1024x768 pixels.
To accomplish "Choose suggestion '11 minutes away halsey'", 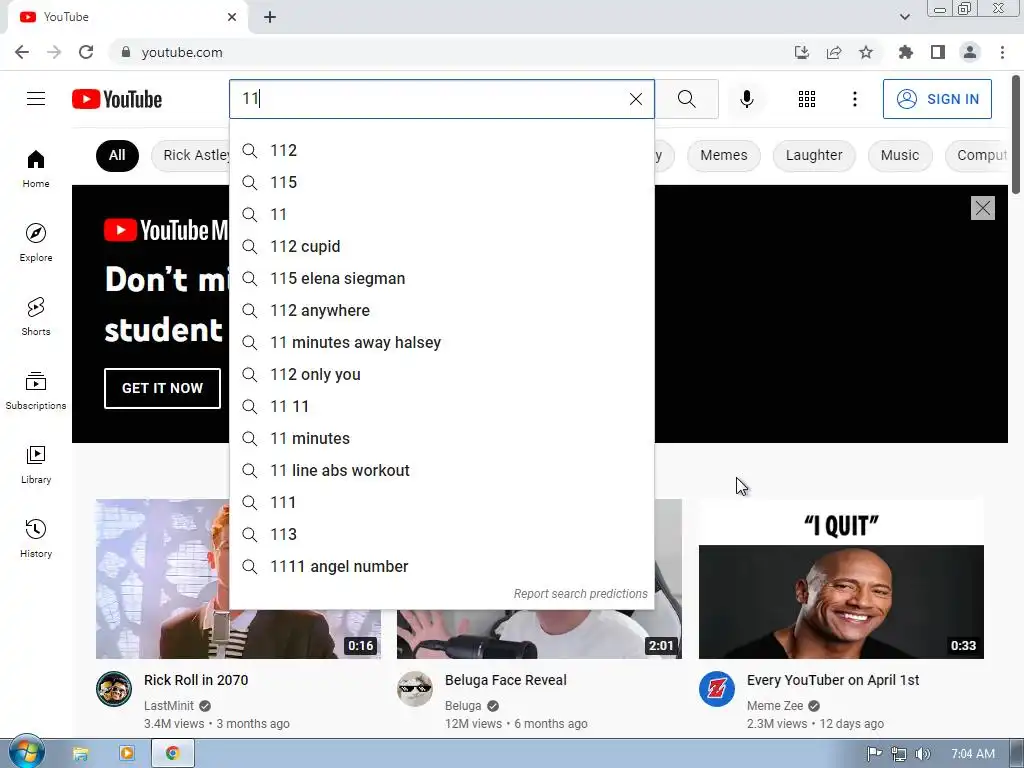I will pos(441,342).
